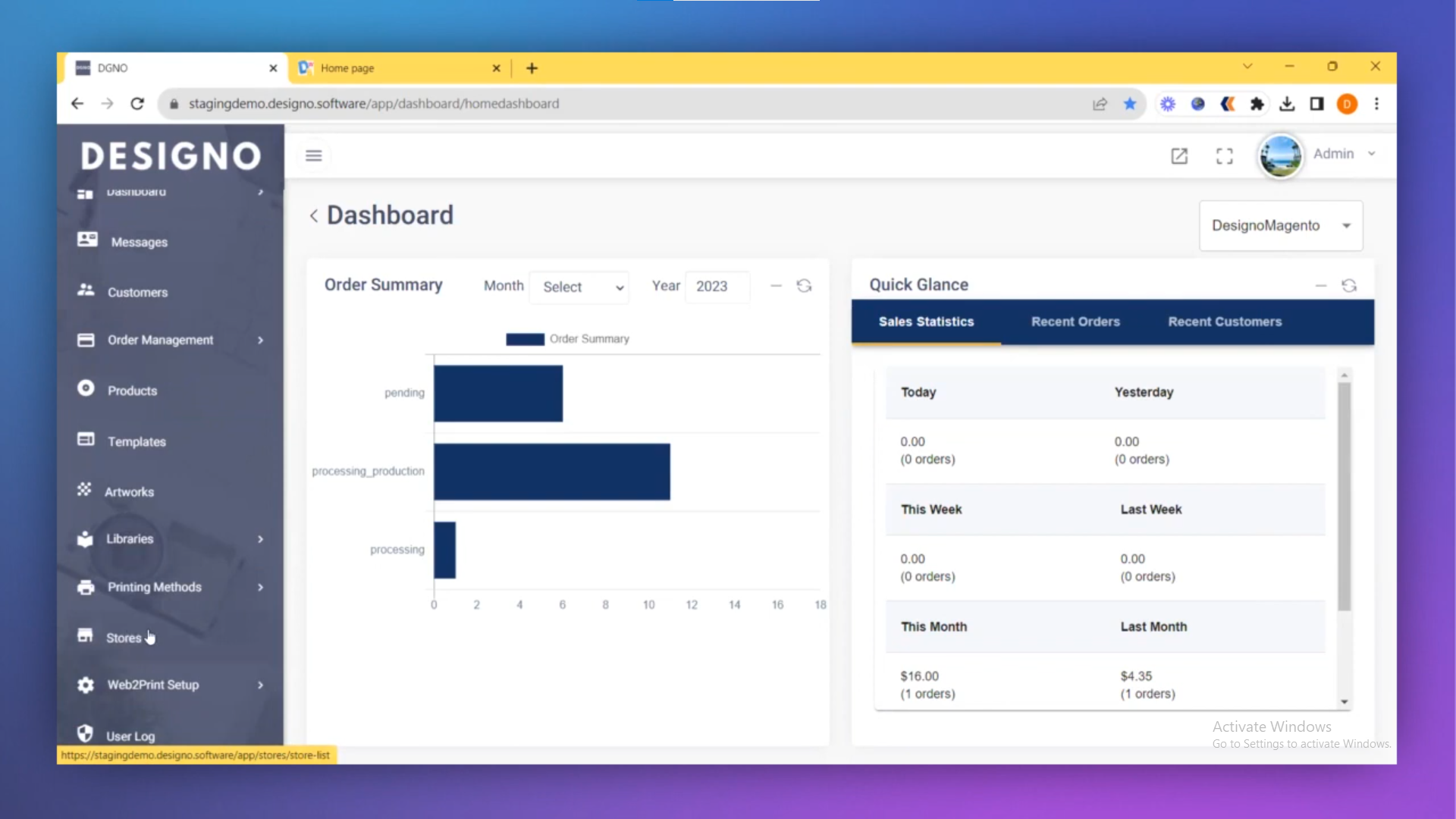Screen dimensions: 1456x819
Task: Open the Month Select dropdown
Action: tap(580, 287)
